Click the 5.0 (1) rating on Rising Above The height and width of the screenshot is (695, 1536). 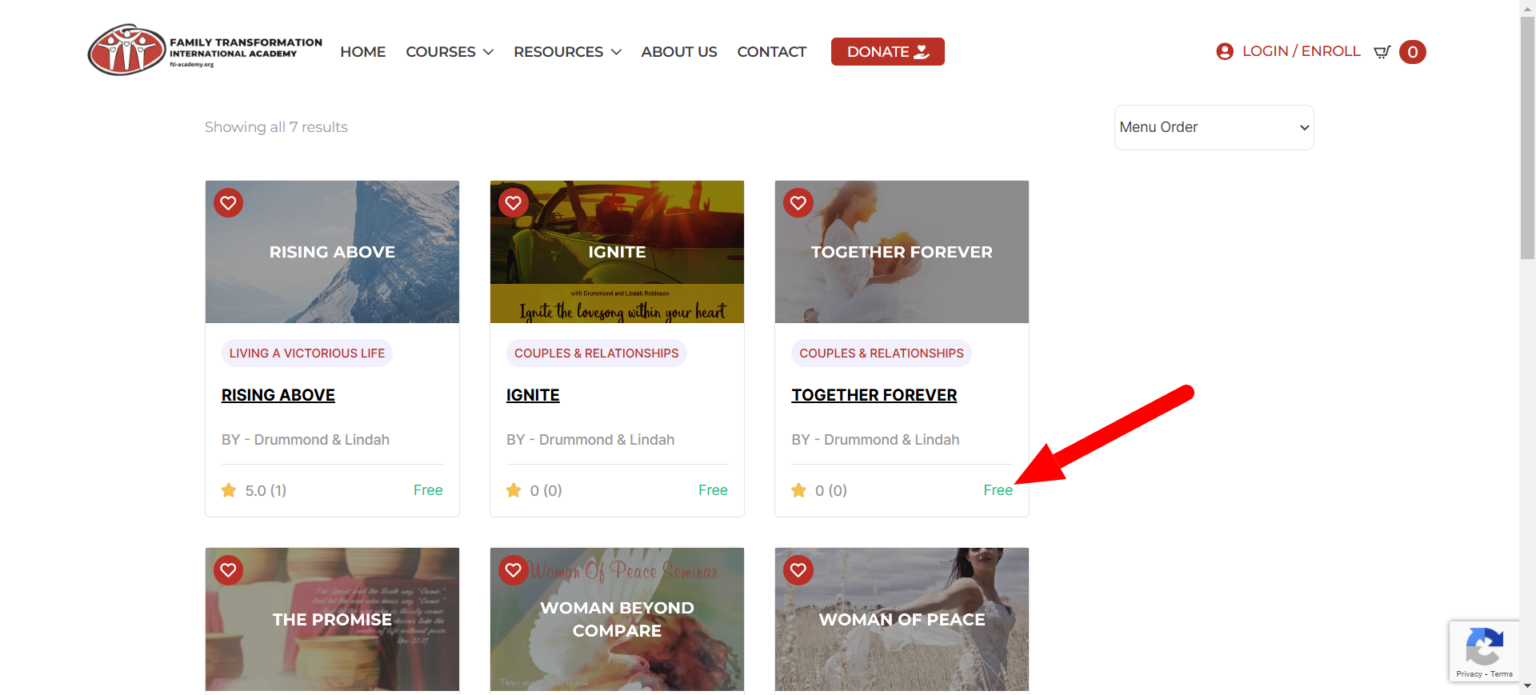[266, 490]
